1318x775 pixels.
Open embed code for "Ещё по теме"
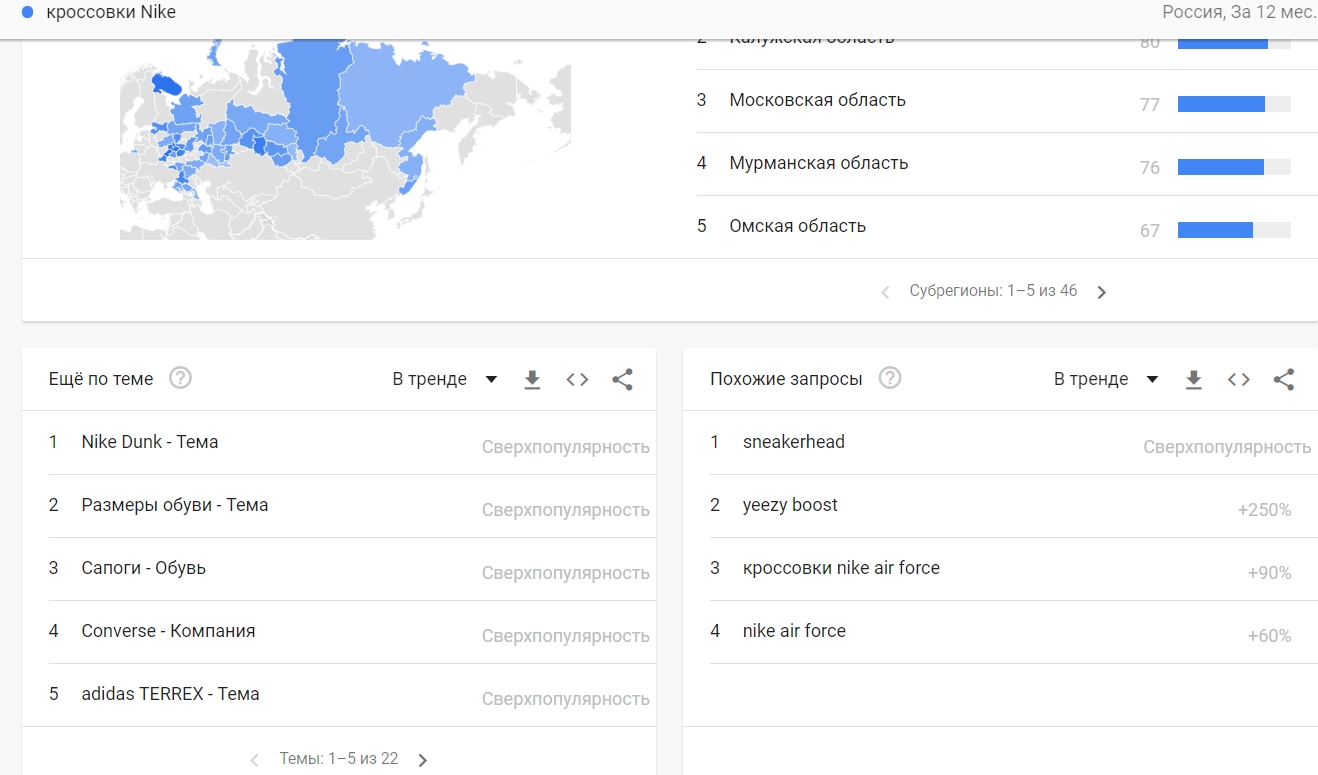[577, 379]
